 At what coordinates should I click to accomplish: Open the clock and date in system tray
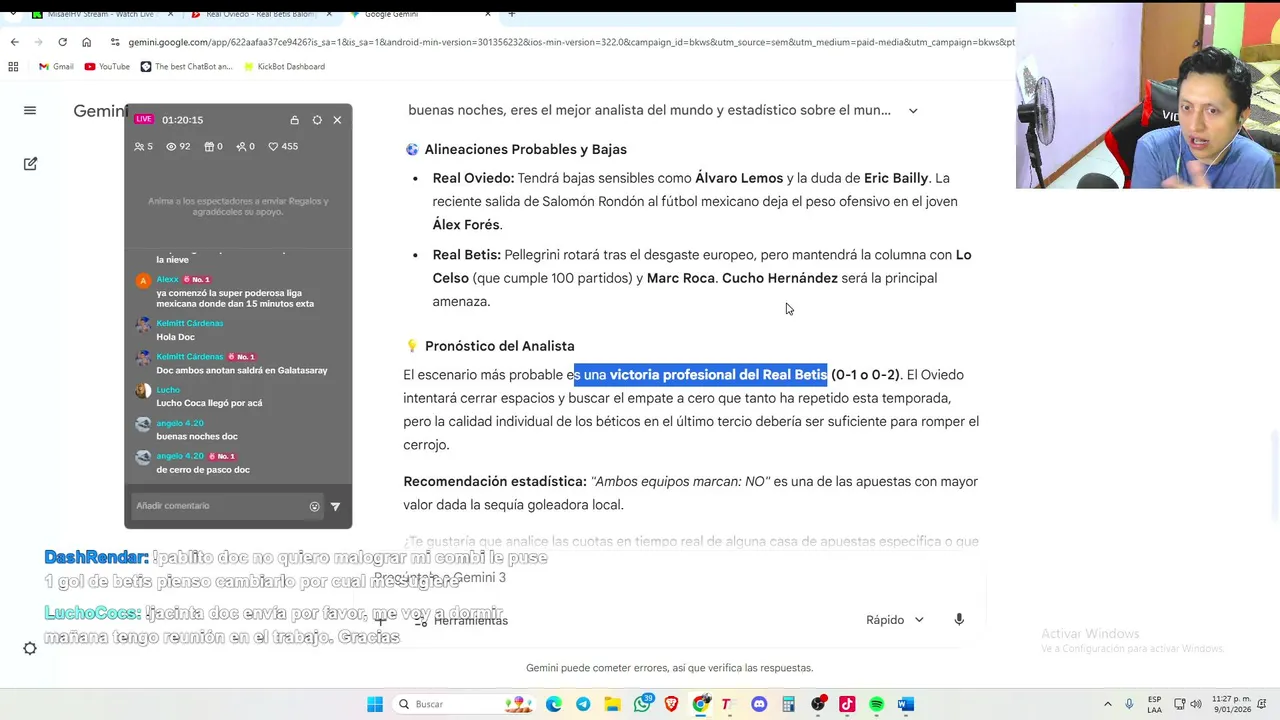pos(1231,704)
